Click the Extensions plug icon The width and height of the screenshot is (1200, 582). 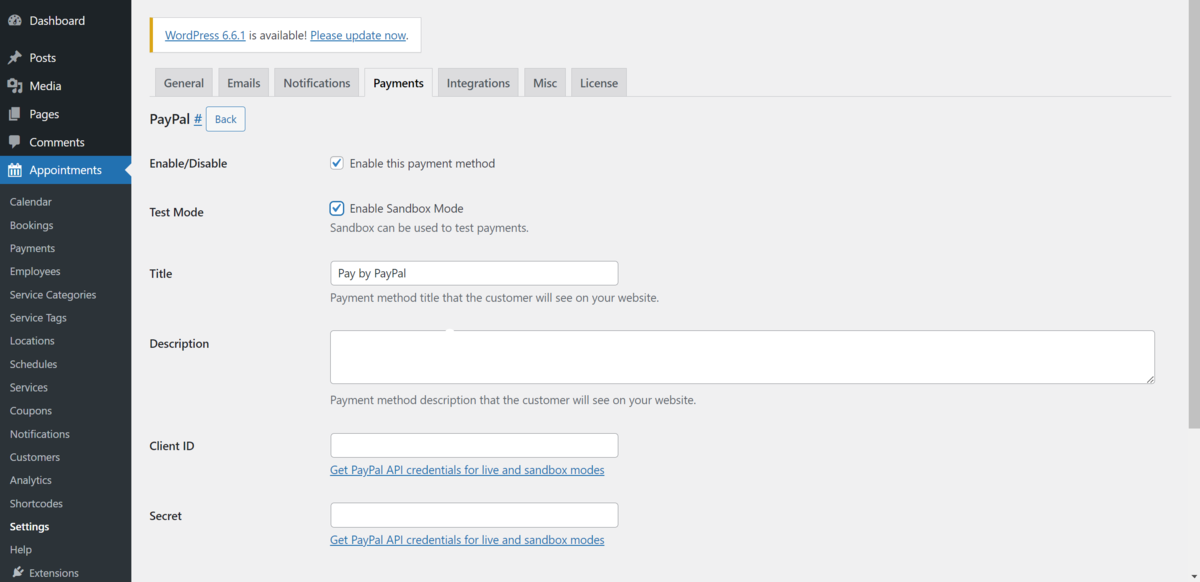tap(17, 573)
